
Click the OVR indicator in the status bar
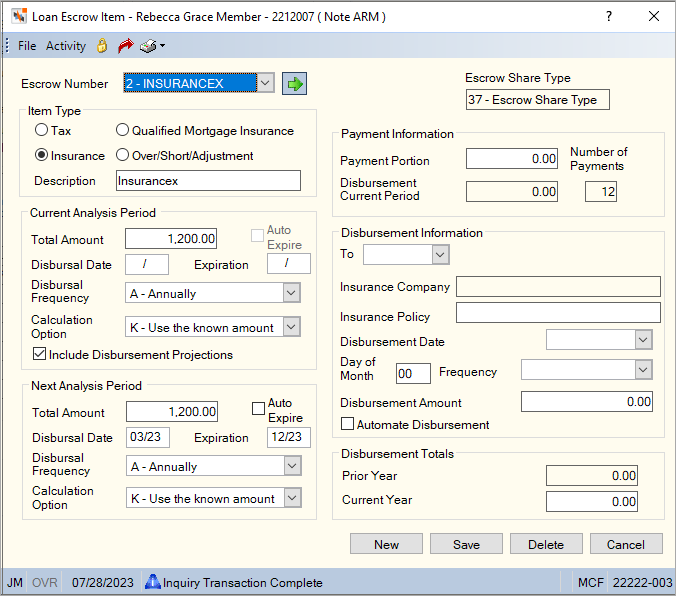pos(44,583)
